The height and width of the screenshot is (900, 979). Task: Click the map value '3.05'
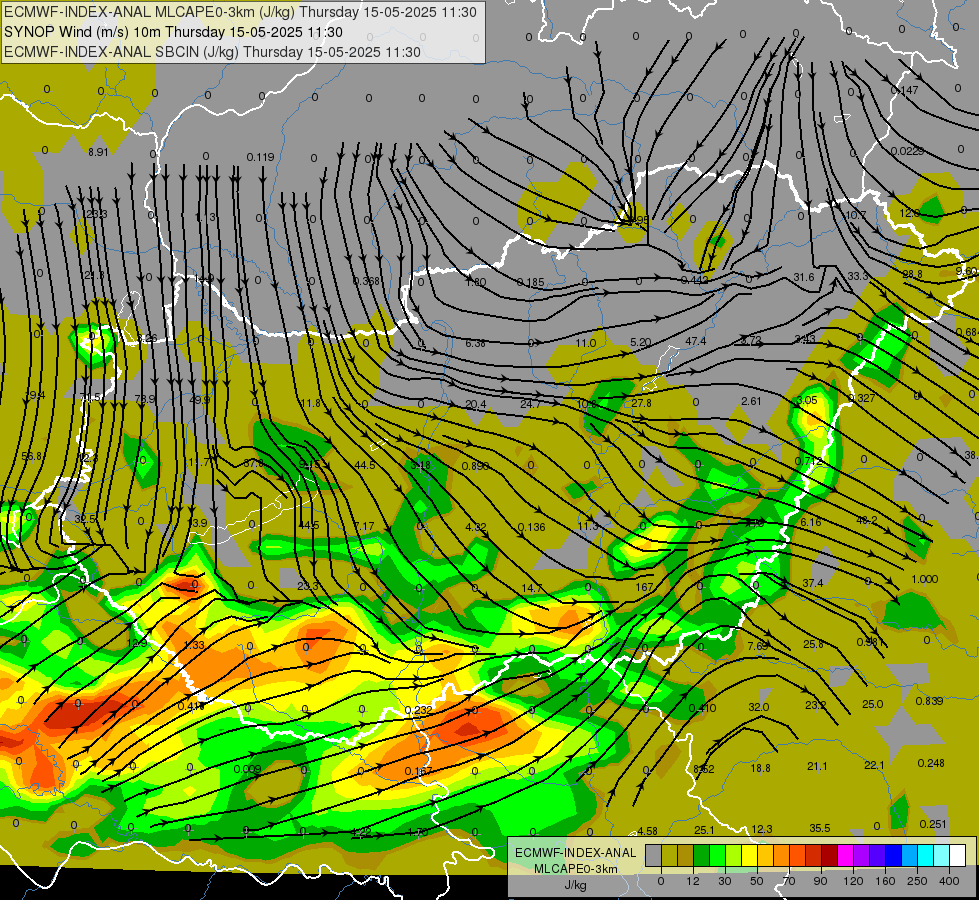click(807, 400)
